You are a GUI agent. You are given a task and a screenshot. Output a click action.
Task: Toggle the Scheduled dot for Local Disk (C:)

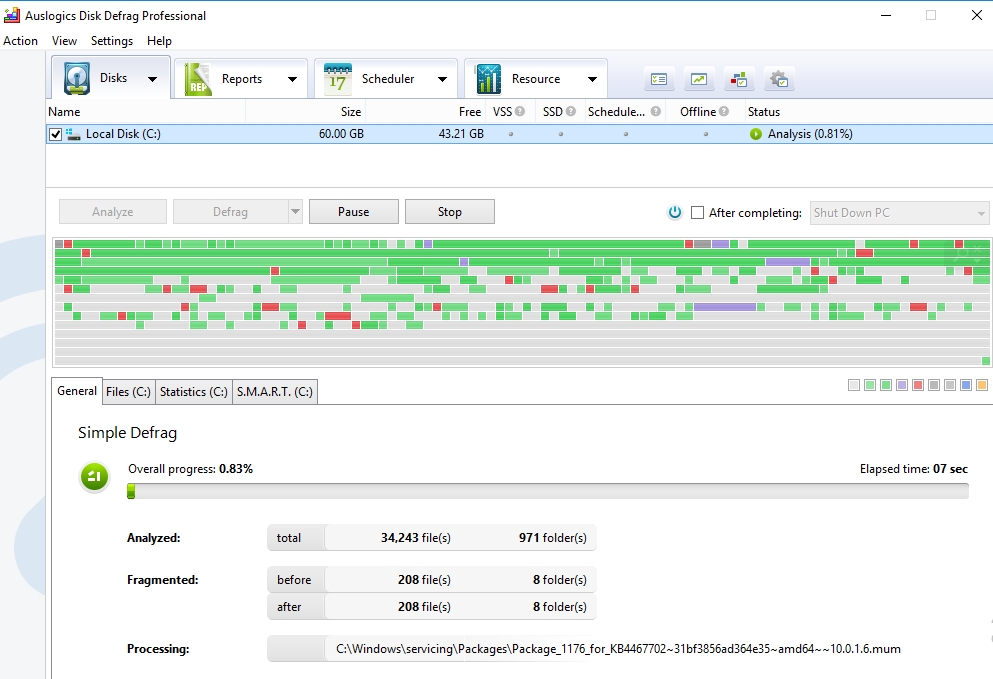[x=626, y=134]
